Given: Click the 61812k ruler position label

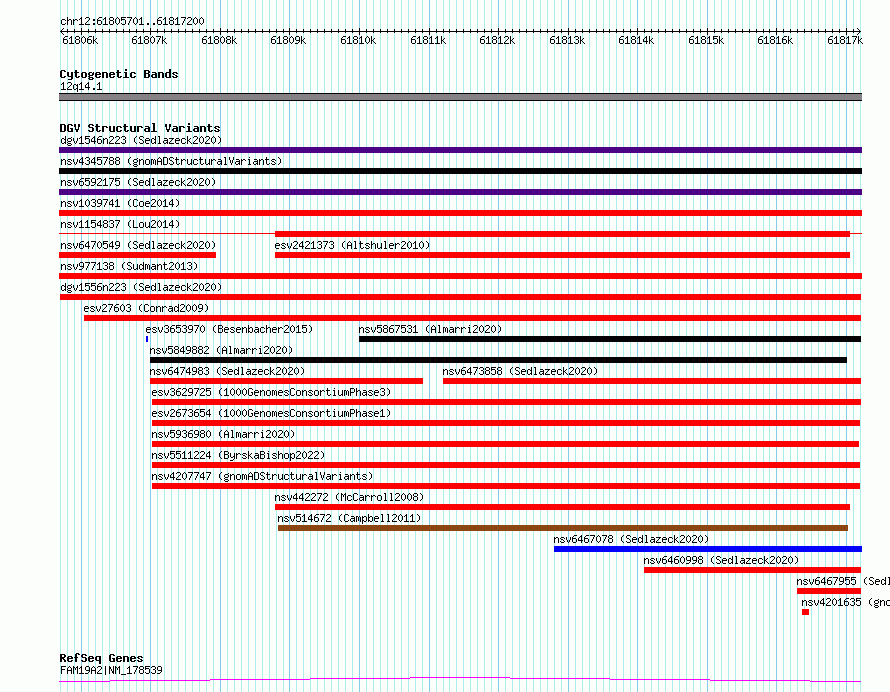Looking at the screenshot, I should point(497,40).
